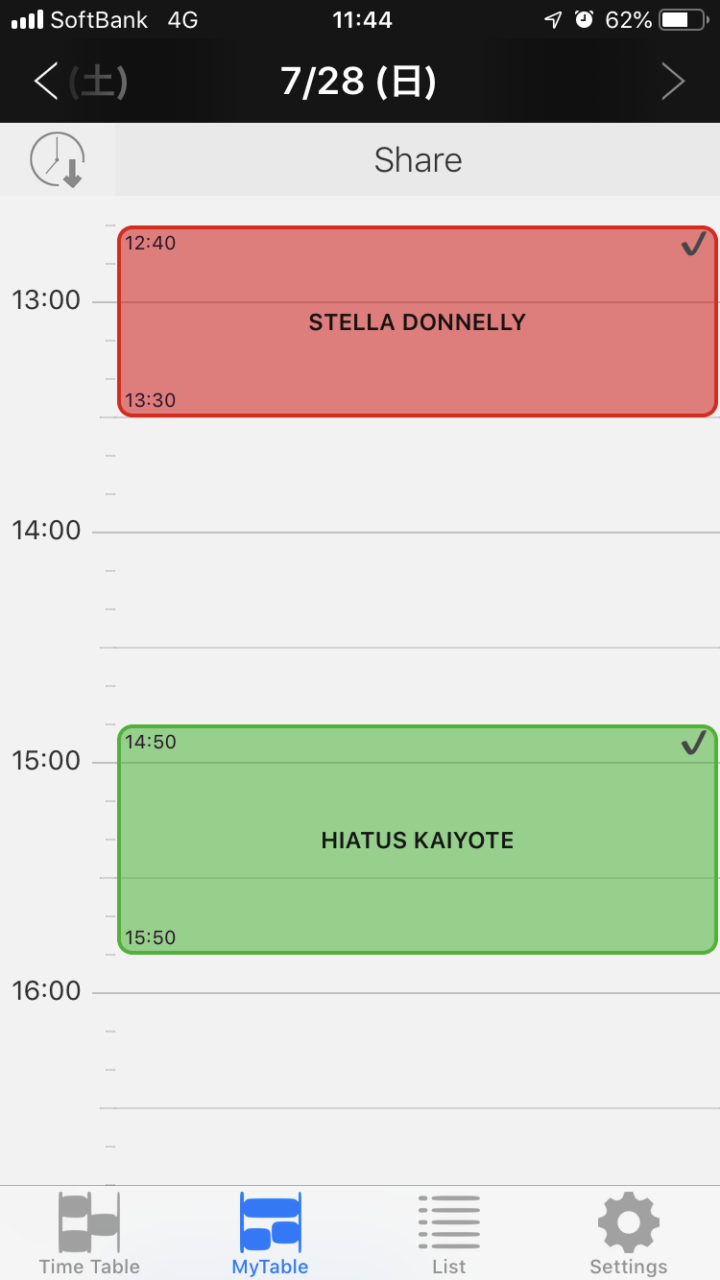
Task: Go back to previous day (土) chevron
Action: click(80, 82)
